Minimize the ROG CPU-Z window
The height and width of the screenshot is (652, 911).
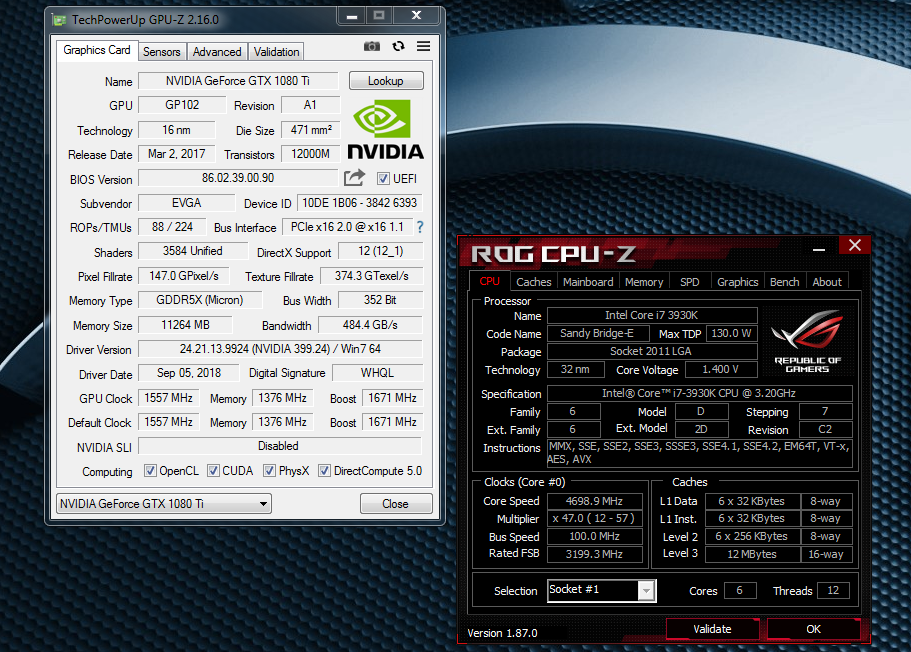click(x=819, y=248)
